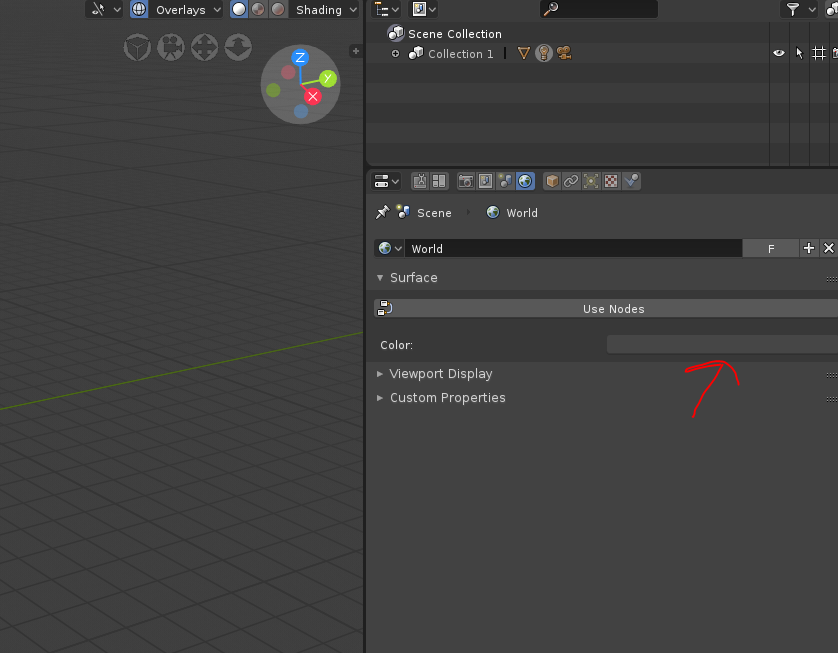Toggle the pin icon in properties context
Viewport: 838px width, 653px height.
coord(383,212)
